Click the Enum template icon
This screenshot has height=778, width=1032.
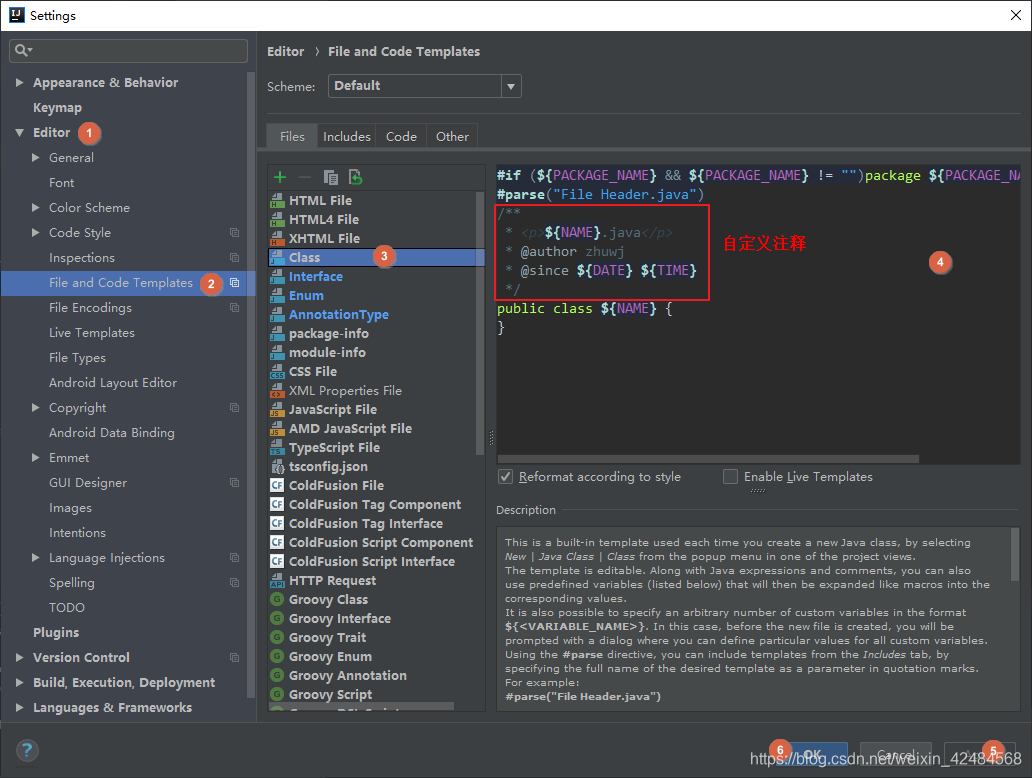pos(277,296)
